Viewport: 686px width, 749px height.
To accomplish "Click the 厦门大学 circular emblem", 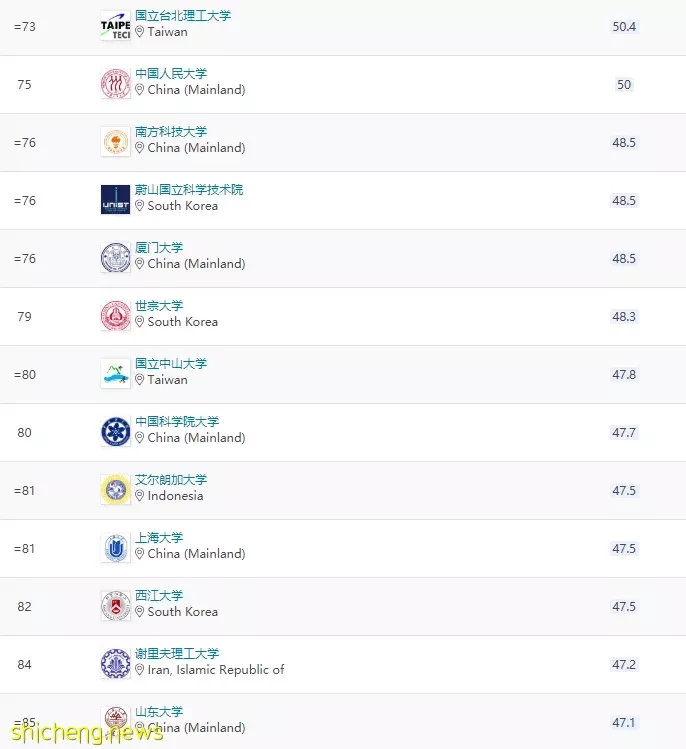I will pos(116,258).
